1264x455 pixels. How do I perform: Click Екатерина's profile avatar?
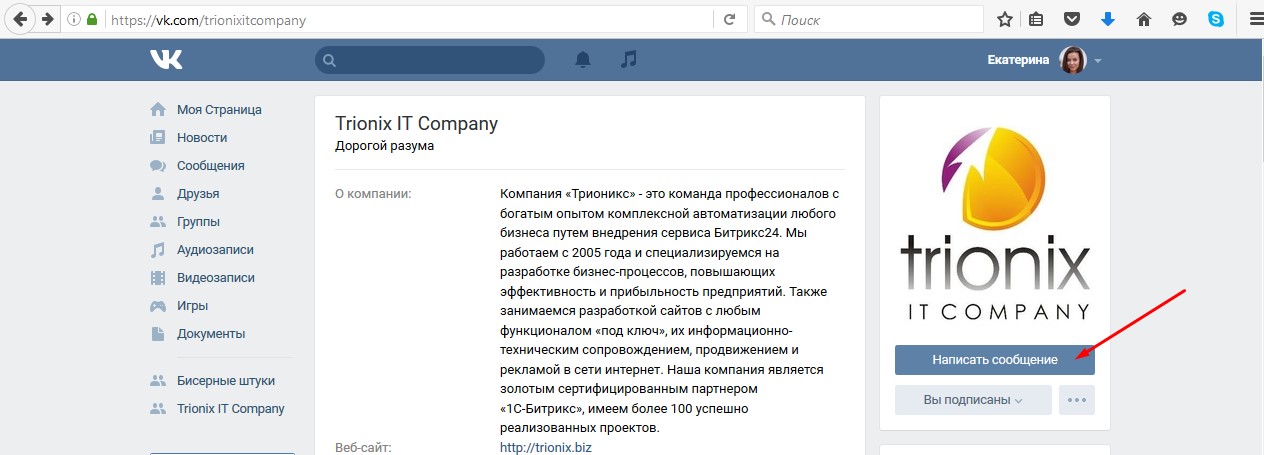click(x=1072, y=60)
